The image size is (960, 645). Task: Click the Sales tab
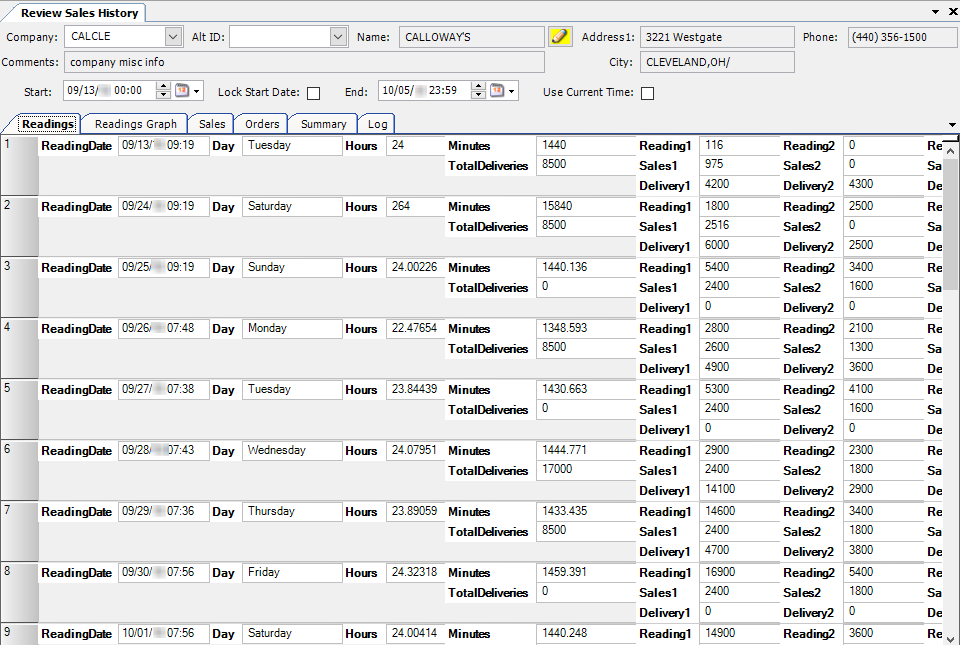click(211, 124)
